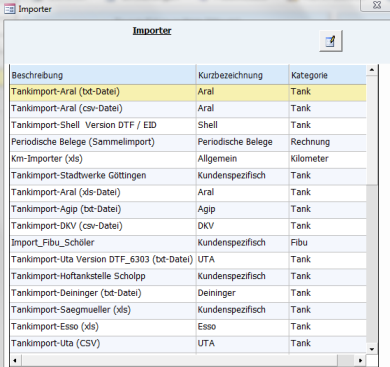Click the Shell short name cell

(242, 125)
